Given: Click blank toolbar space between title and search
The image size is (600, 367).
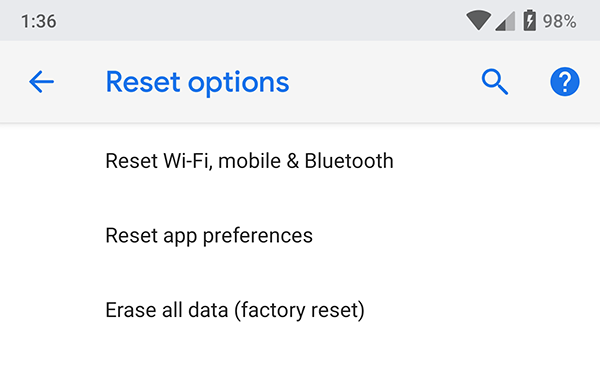Looking at the screenshot, I should tap(383, 82).
